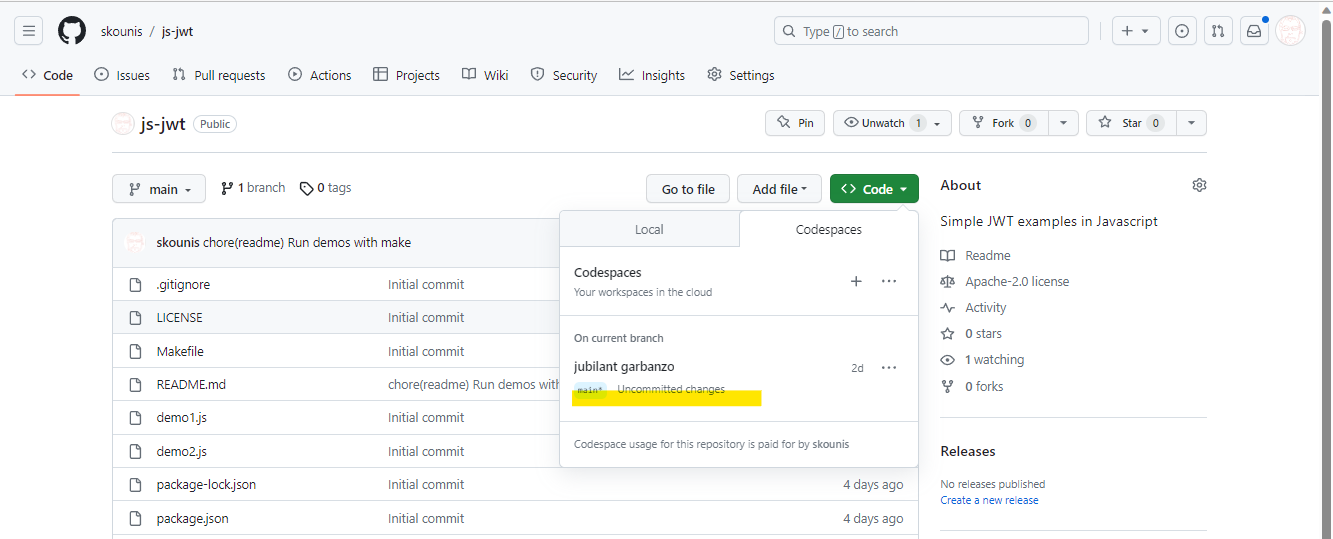
Task: Click the repository owner avatar near title
Action: (123, 124)
